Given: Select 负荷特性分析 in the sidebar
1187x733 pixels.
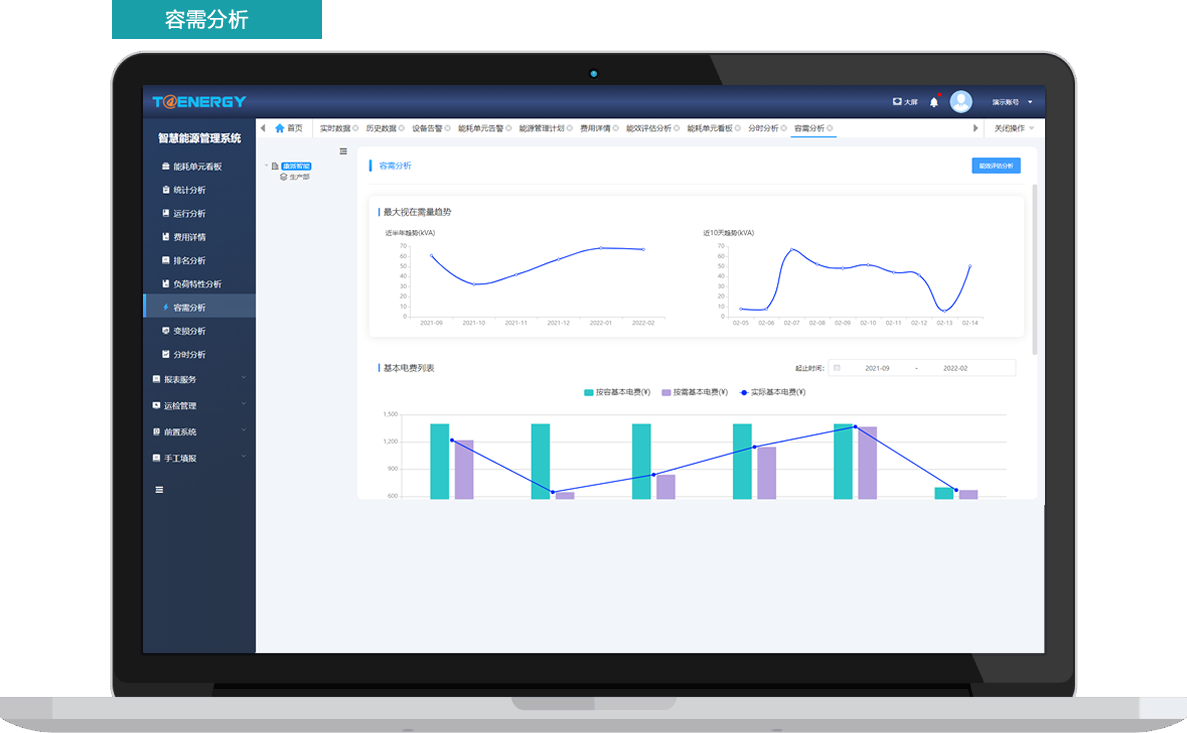Looking at the screenshot, I should (x=197, y=284).
